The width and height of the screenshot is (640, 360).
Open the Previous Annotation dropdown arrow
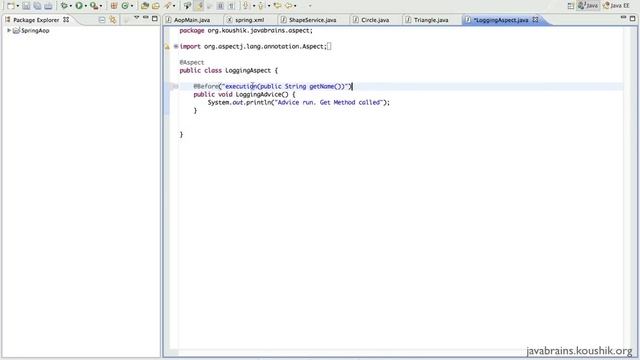point(269,6)
